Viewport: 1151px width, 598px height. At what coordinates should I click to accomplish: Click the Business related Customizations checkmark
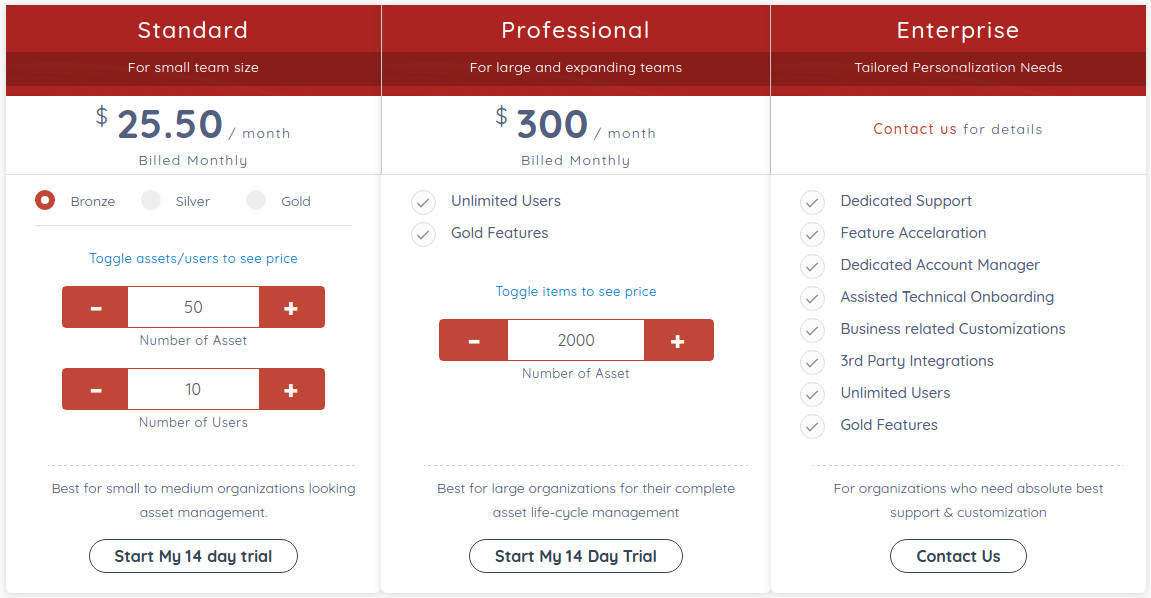pyautogui.click(x=812, y=330)
